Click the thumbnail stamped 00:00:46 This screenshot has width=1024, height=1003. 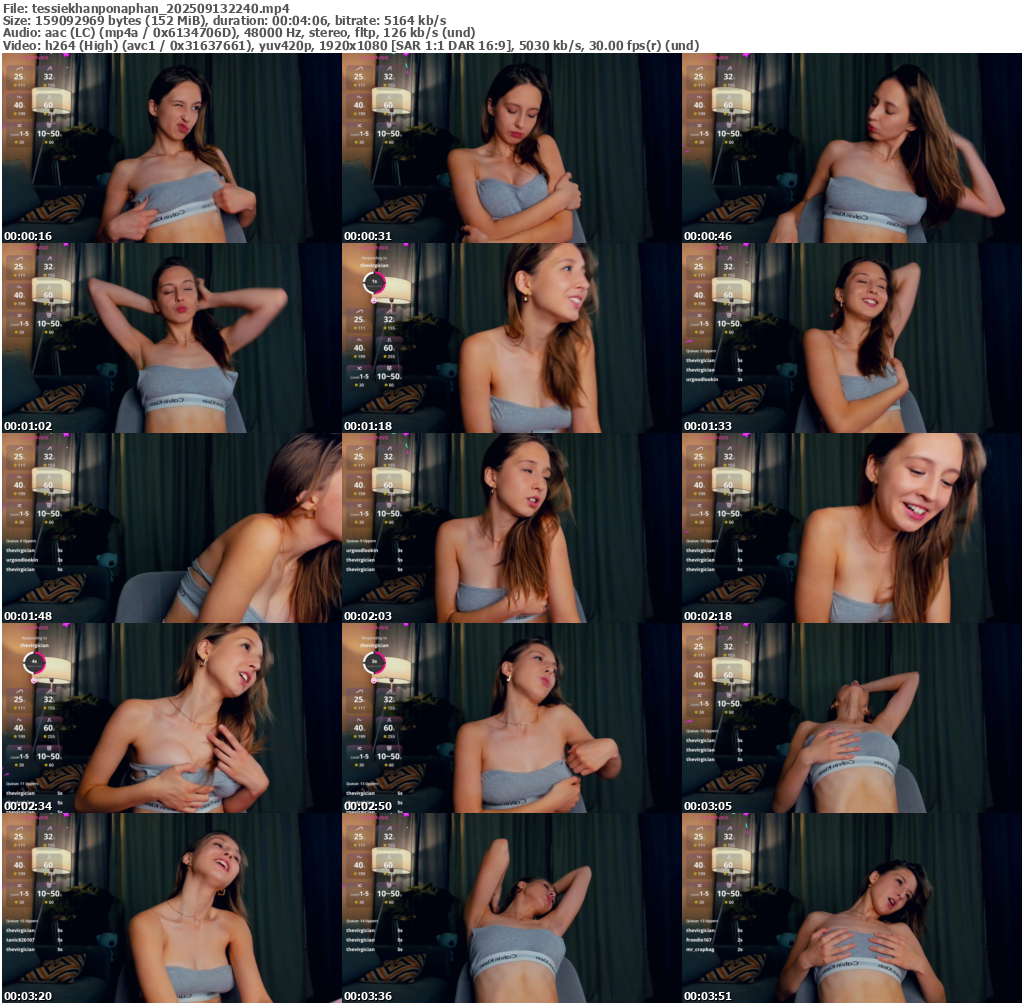click(851, 148)
